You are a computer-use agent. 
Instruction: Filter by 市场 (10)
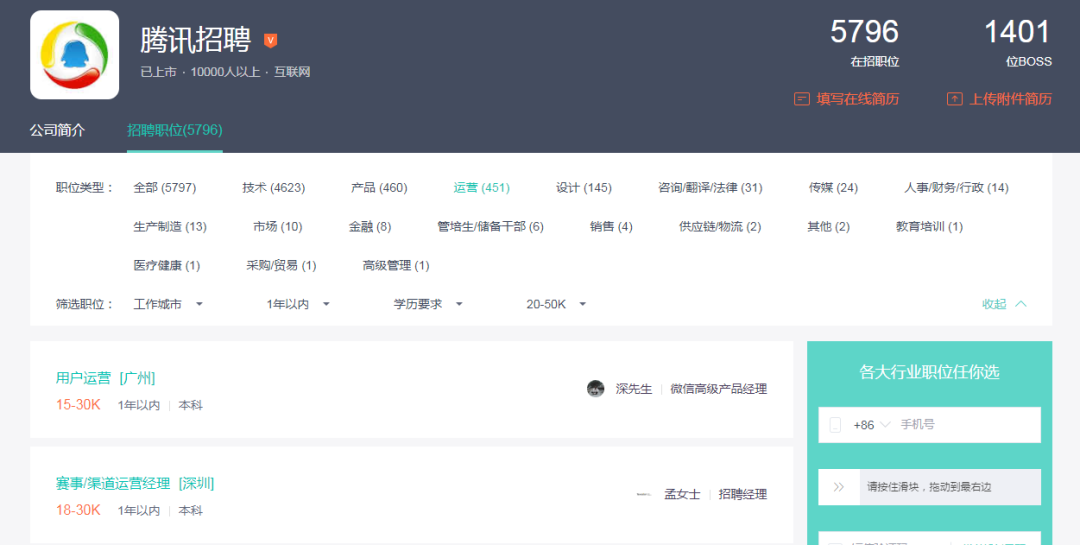[278, 227]
